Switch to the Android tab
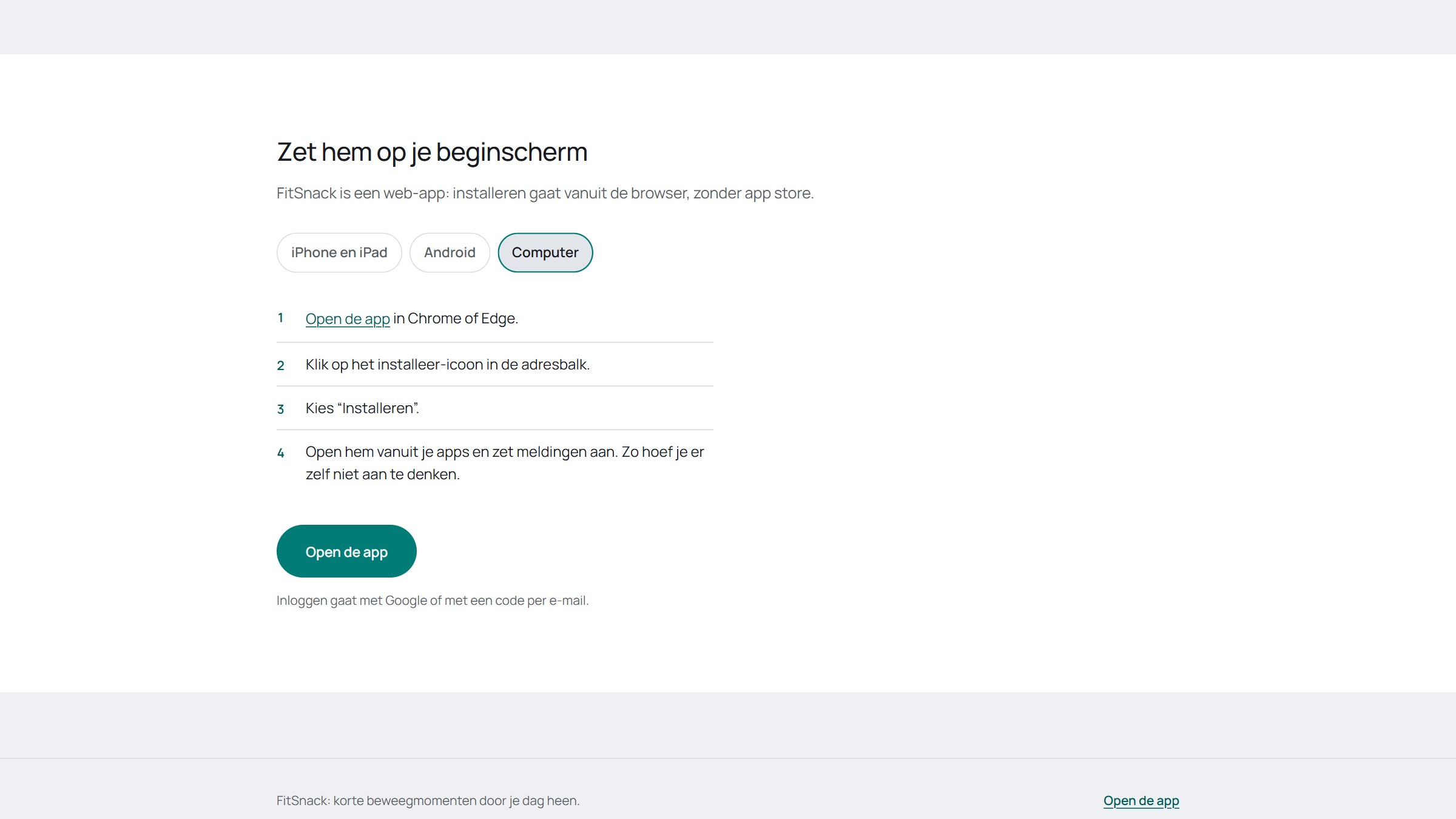Viewport: 1456px width, 819px height. click(450, 252)
